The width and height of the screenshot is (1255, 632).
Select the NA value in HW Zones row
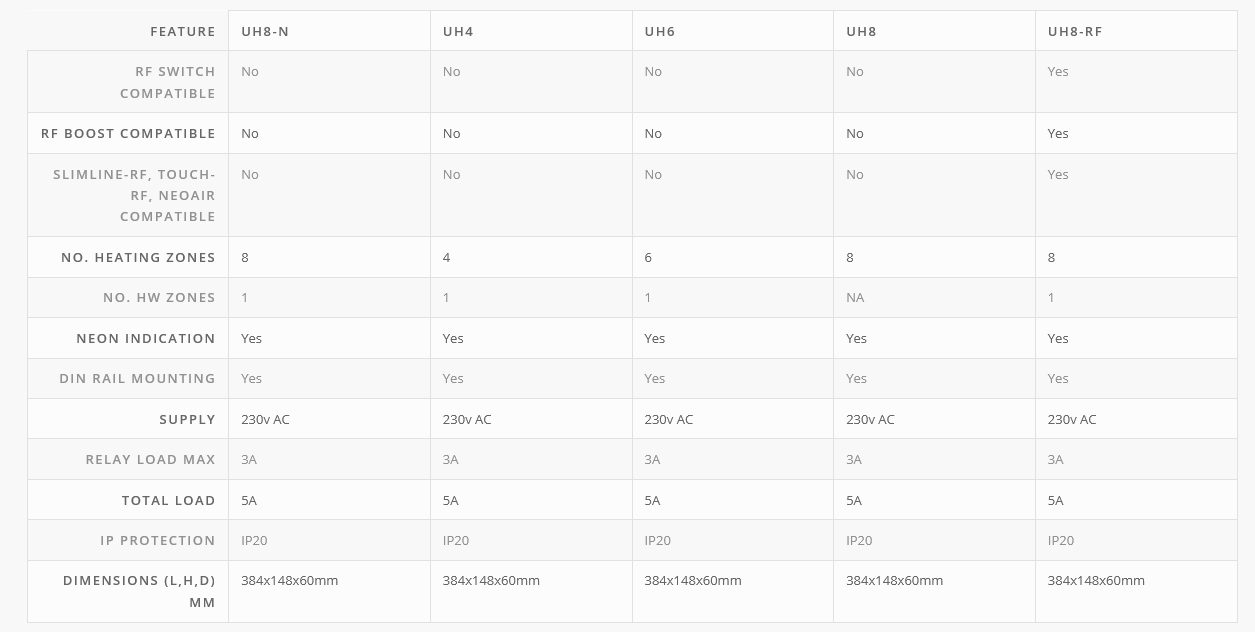tap(855, 297)
